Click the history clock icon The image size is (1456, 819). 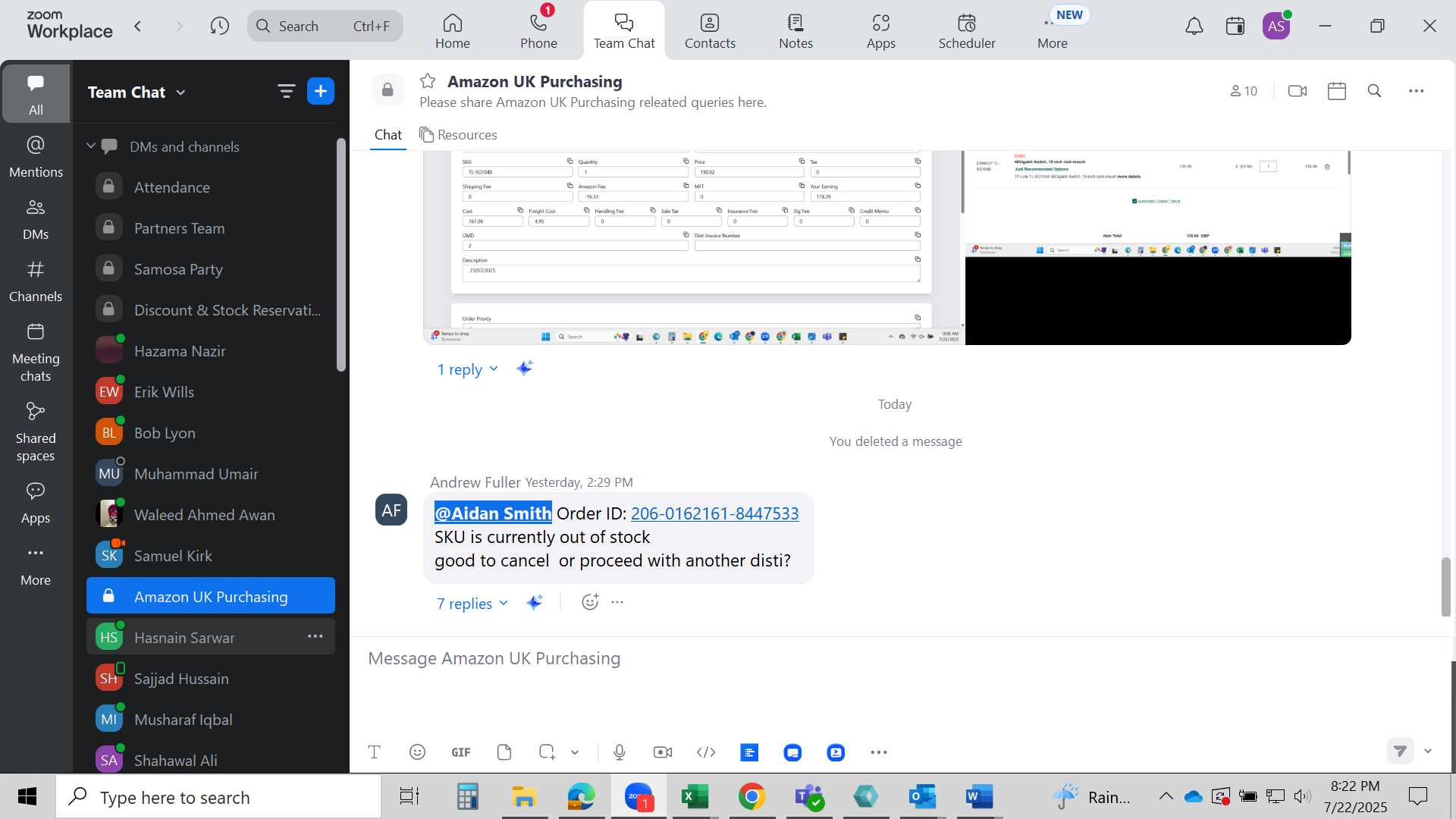coord(220,27)
